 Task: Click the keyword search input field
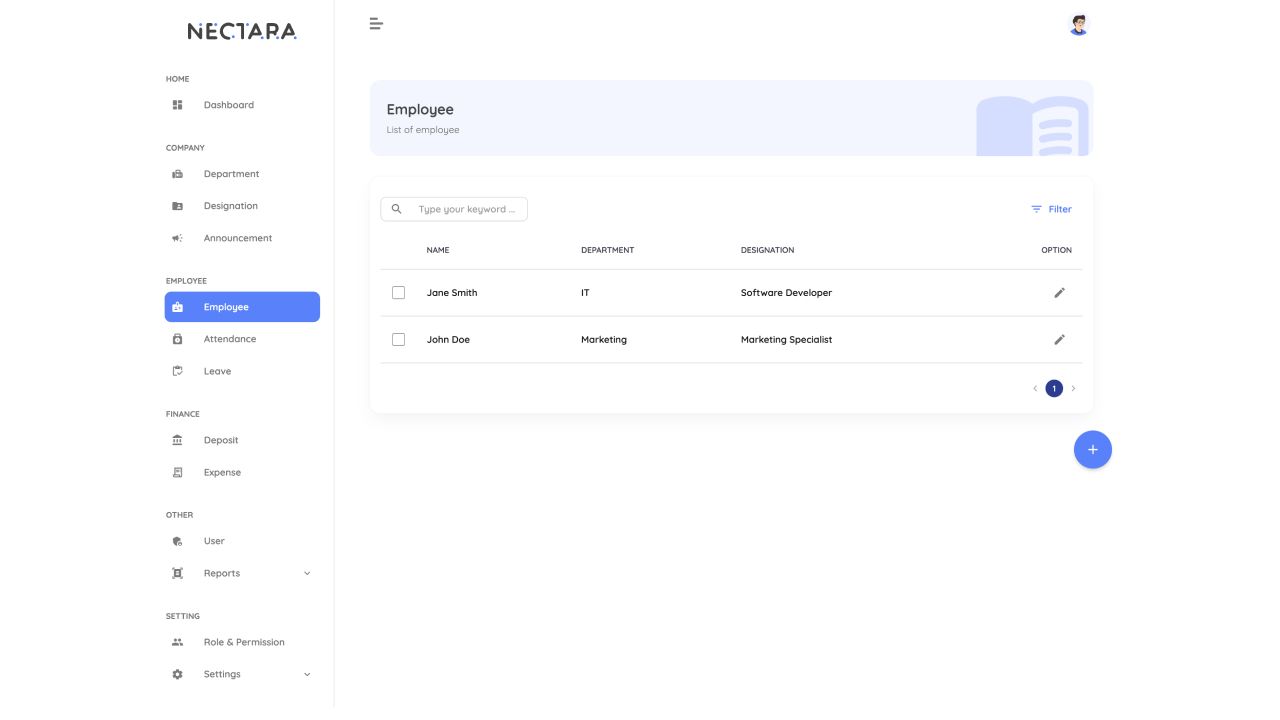tap(466, 209)
